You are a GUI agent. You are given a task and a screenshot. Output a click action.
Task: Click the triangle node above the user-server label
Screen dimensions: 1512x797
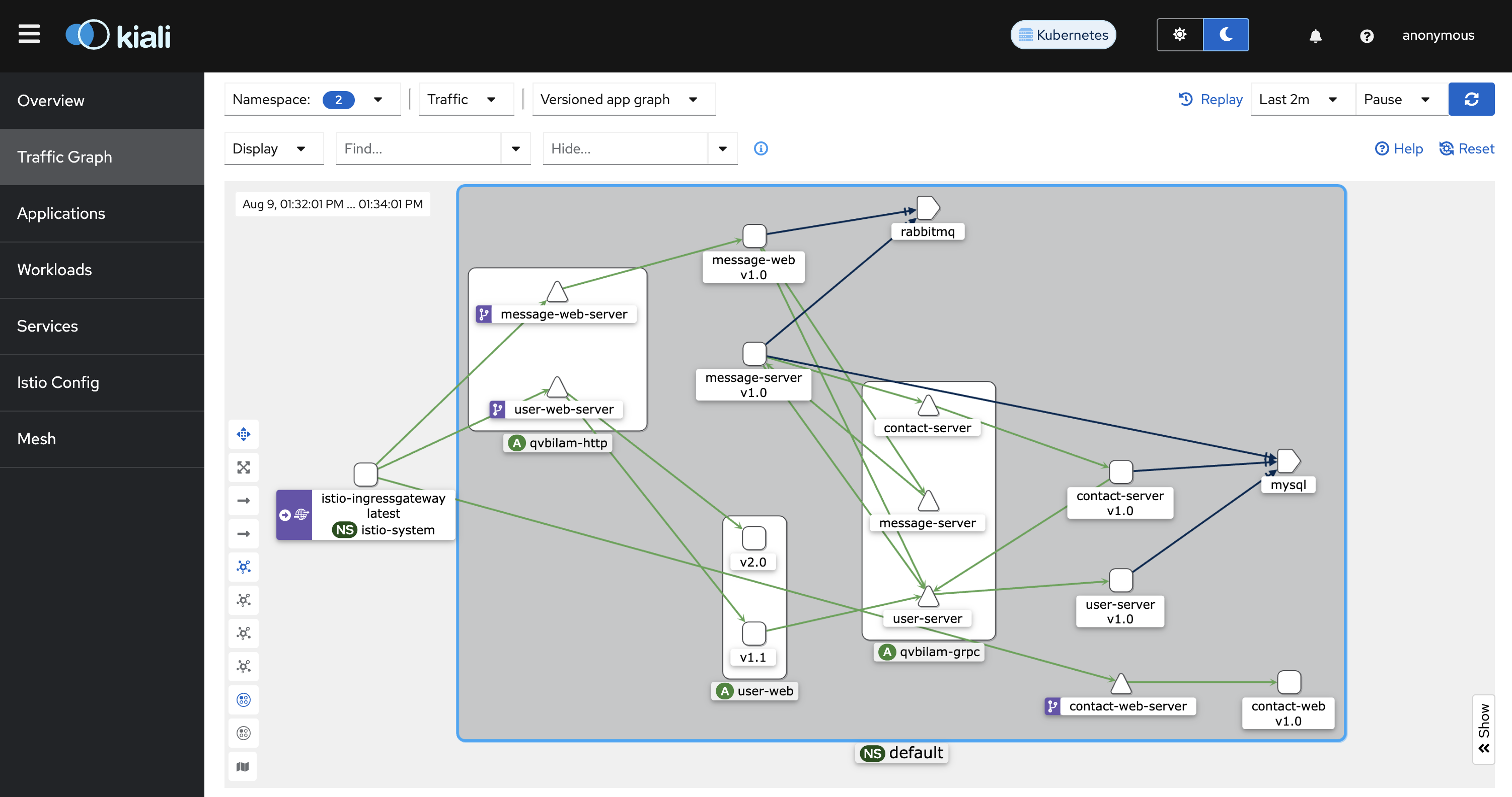[x=928, y=596]
